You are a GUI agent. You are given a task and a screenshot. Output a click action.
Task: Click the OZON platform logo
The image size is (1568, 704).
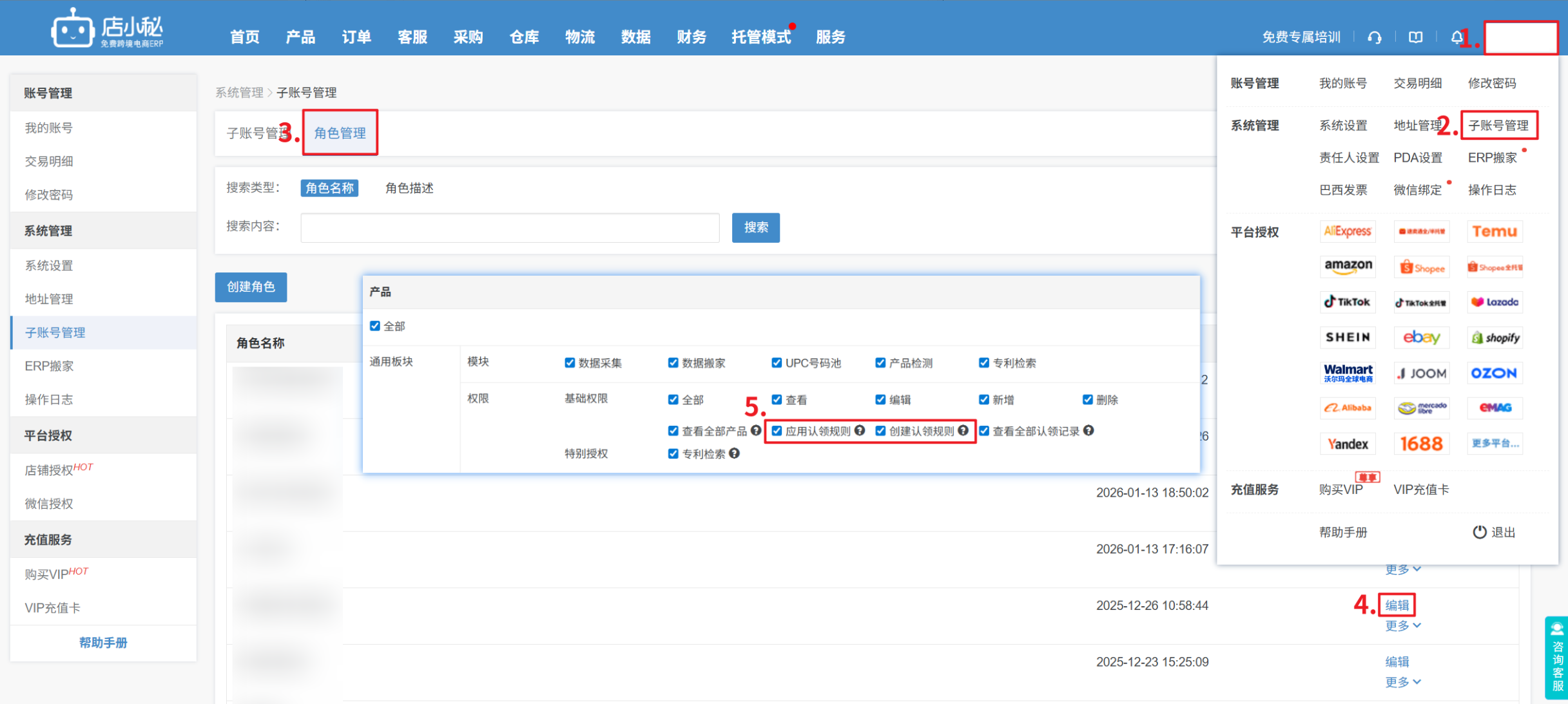(1495, 373)
